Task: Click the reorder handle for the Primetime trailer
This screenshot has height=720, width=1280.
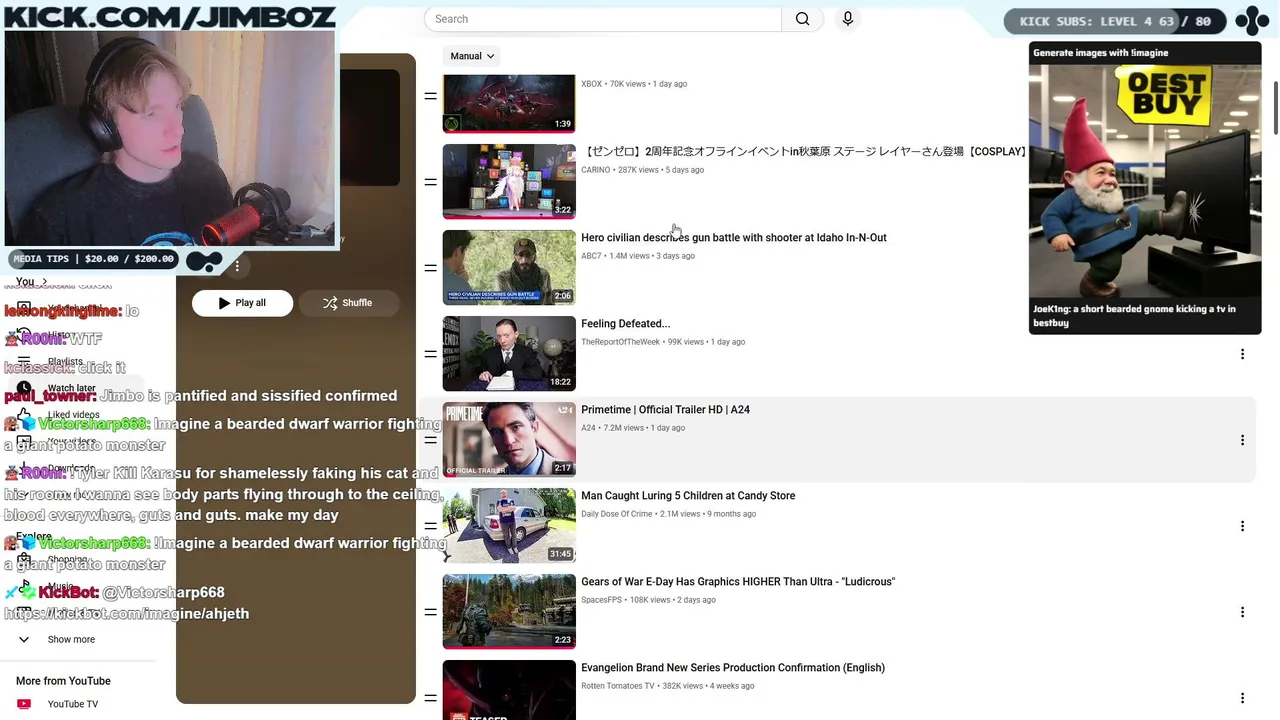Action: coord(430,440)
